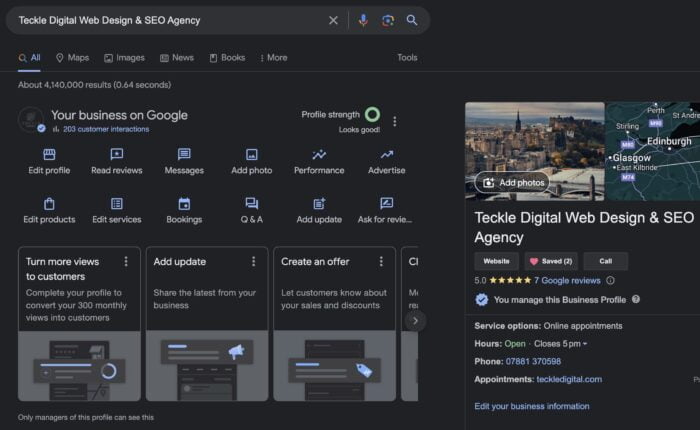Switch to the Maps tab

click(72, 58)
